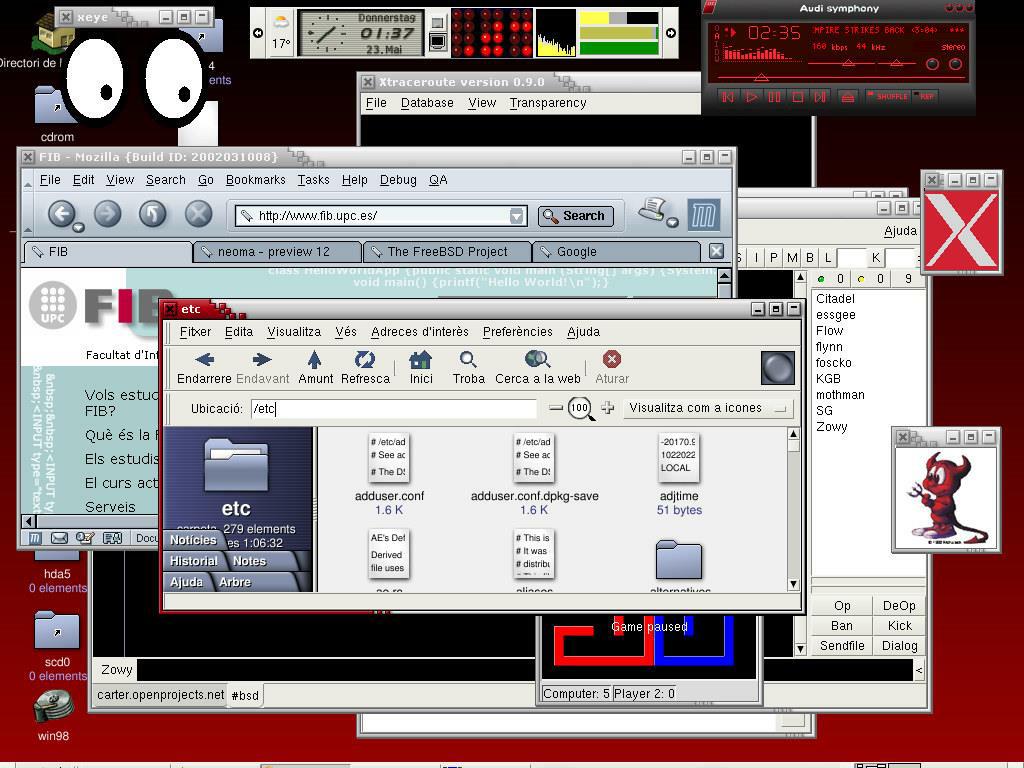
Task: Pause playback in the Audi symphony player
Action: pos(775,97)
